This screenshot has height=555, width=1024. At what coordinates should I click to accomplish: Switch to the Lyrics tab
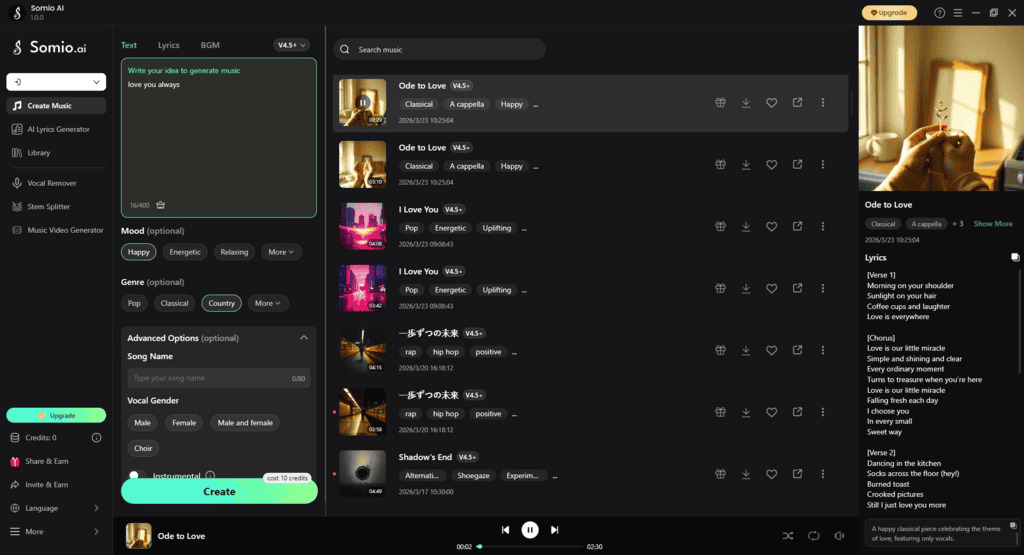[x=168, y=45]
